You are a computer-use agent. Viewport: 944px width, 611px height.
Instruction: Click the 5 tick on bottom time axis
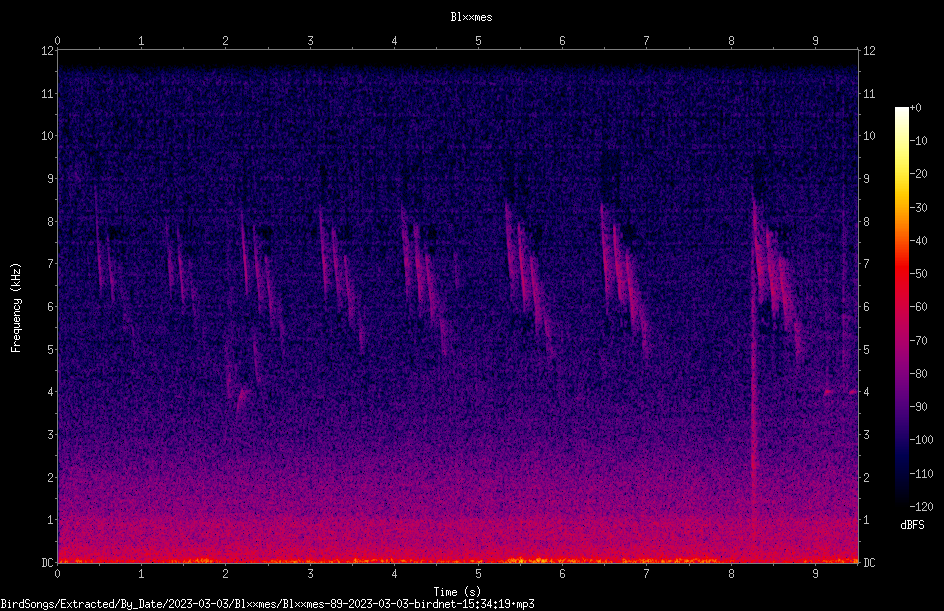coord(478,574)
